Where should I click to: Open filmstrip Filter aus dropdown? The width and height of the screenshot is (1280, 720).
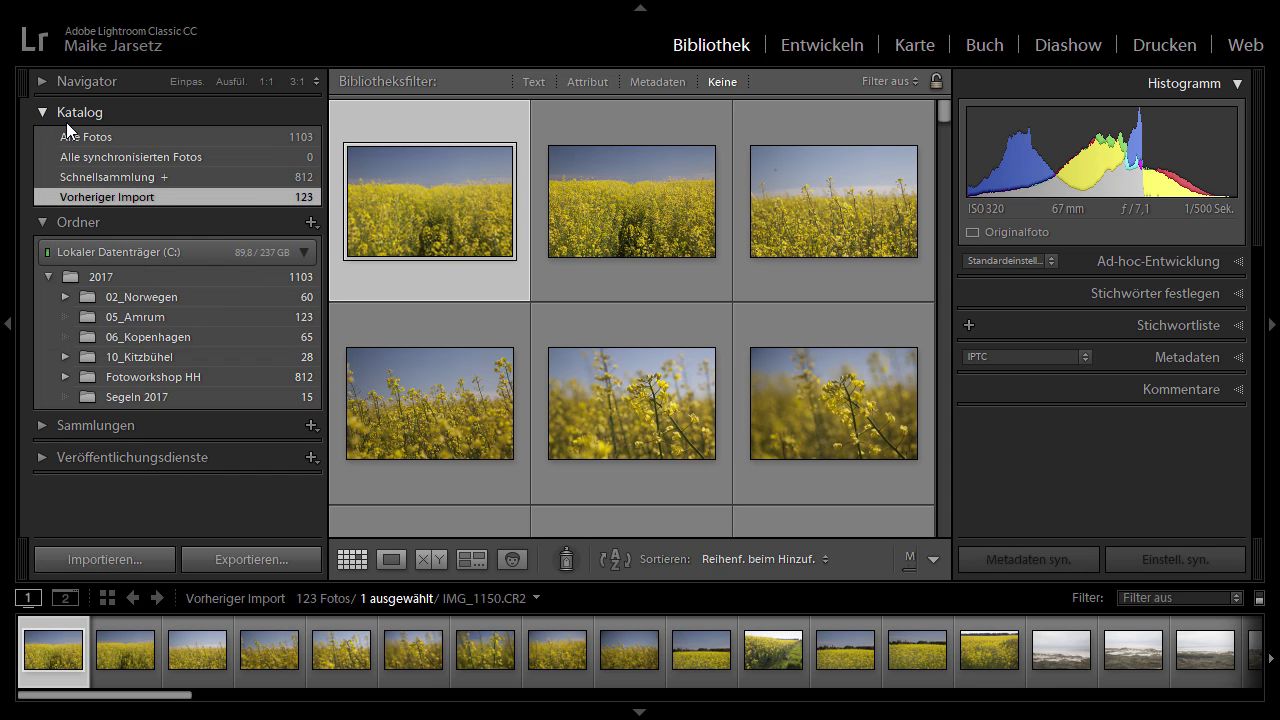(1180, 598)
